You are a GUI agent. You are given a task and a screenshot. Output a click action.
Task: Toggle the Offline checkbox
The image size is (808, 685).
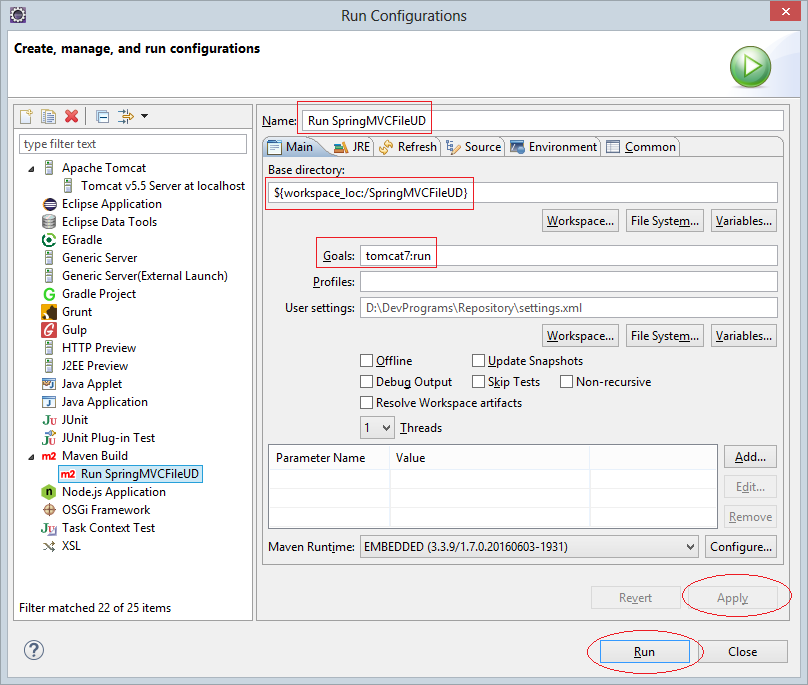tap(366, 360)
